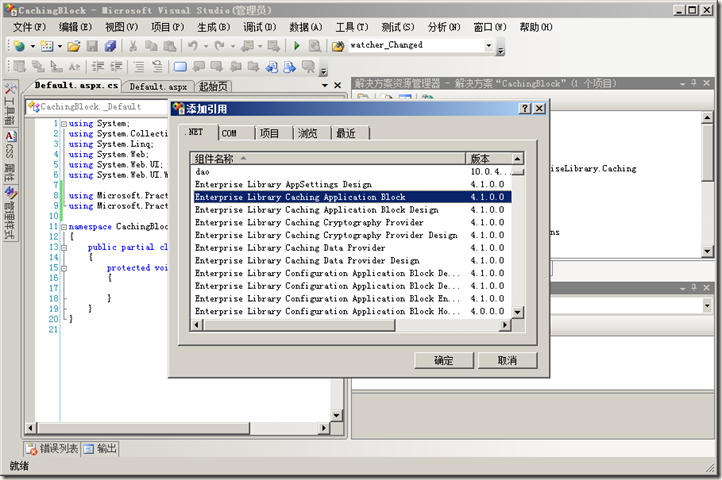Click the Display Object Member List icon
Screen dimensions: 722x480
[x=19, y=67]
